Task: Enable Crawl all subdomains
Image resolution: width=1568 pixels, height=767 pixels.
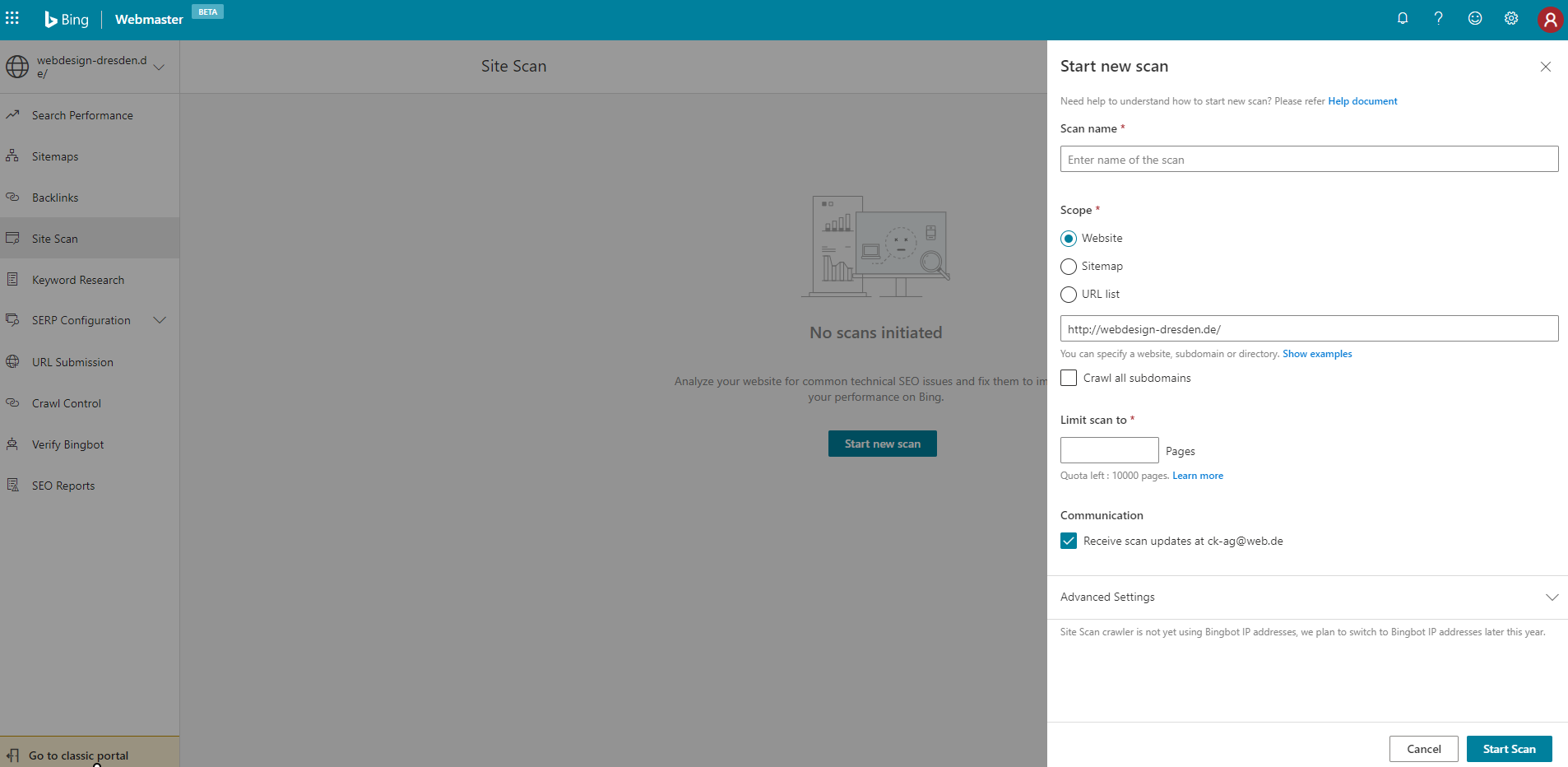Action: pyautogui.click(x=1069, y=377)
